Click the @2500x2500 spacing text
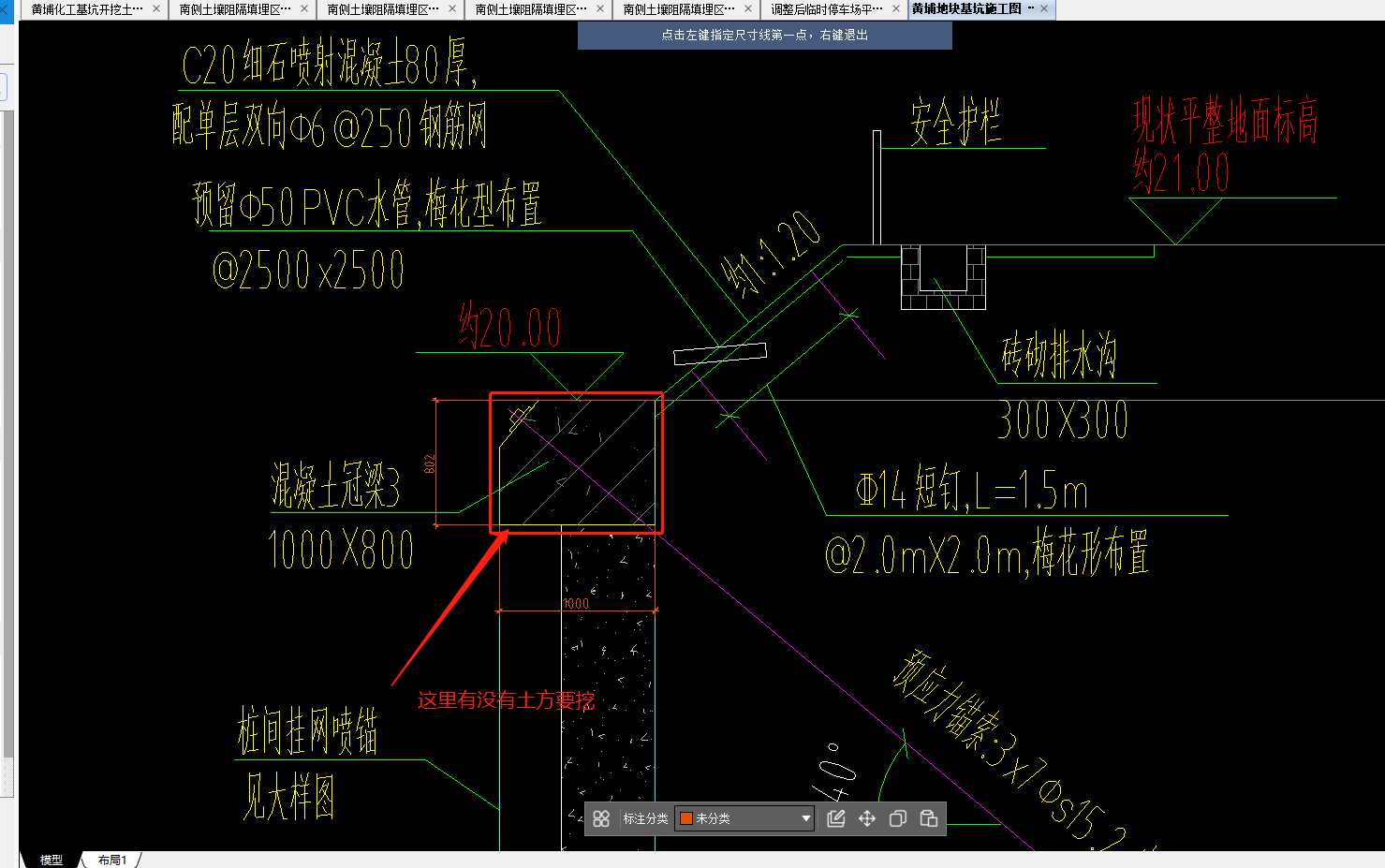The image size is (1385, 868). click(x=309, y=270)
